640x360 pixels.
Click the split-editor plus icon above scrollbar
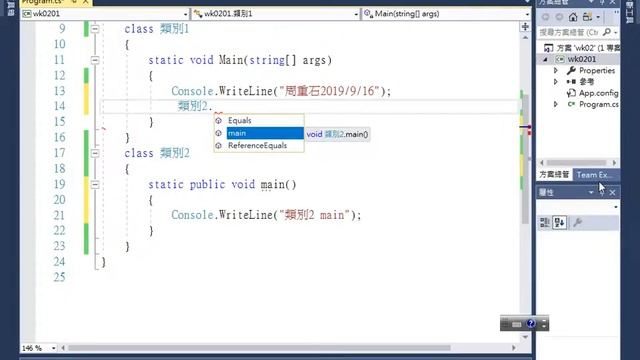tap(525, 27)
